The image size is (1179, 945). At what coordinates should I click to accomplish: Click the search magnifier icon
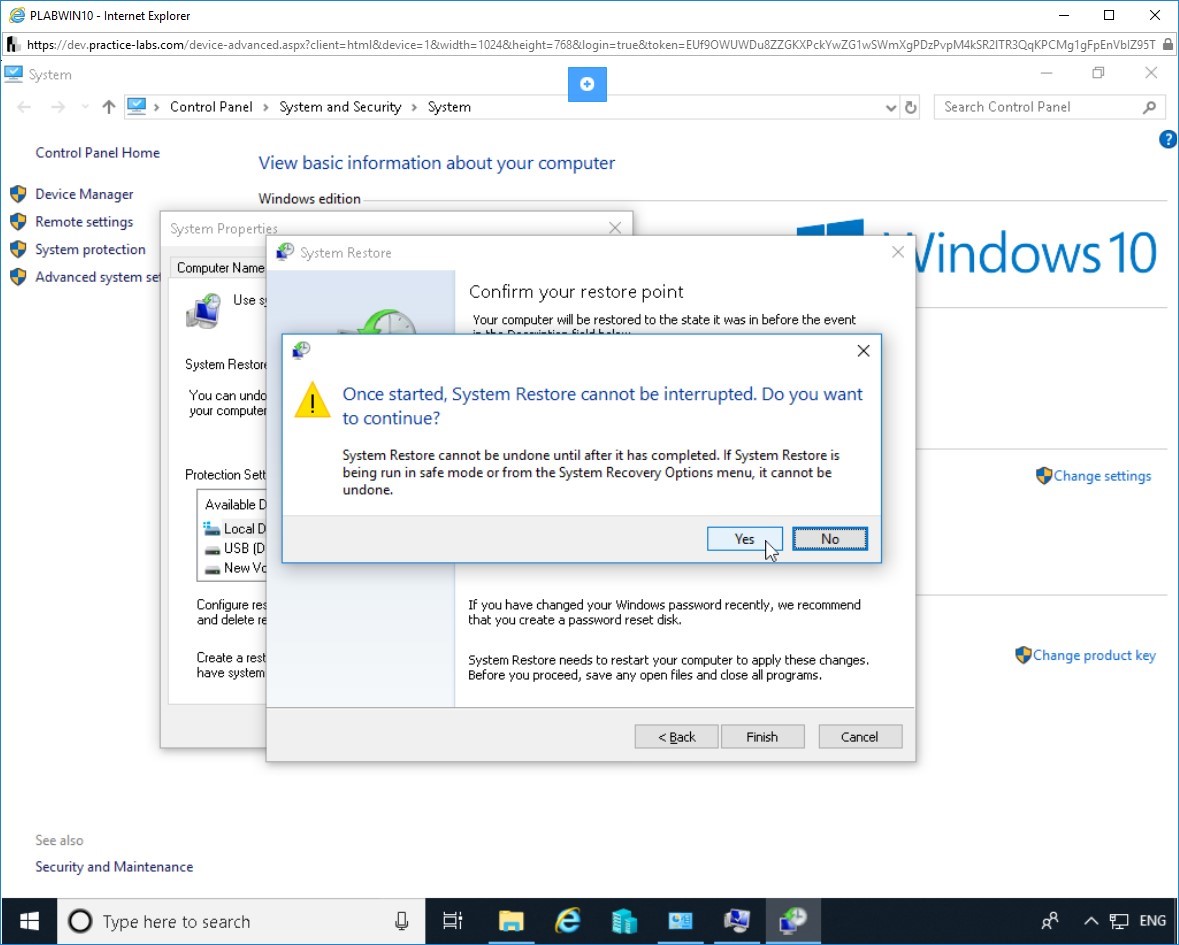1149,108
